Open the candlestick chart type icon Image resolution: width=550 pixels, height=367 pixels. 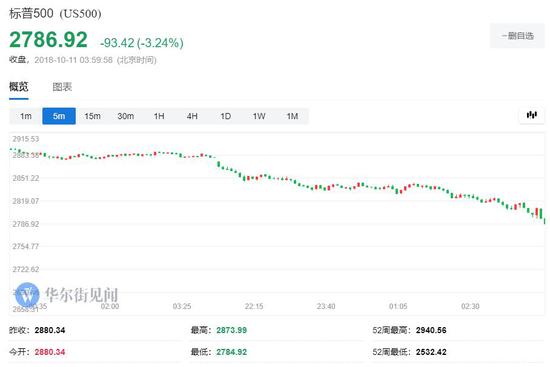click(x=531, y=115)
